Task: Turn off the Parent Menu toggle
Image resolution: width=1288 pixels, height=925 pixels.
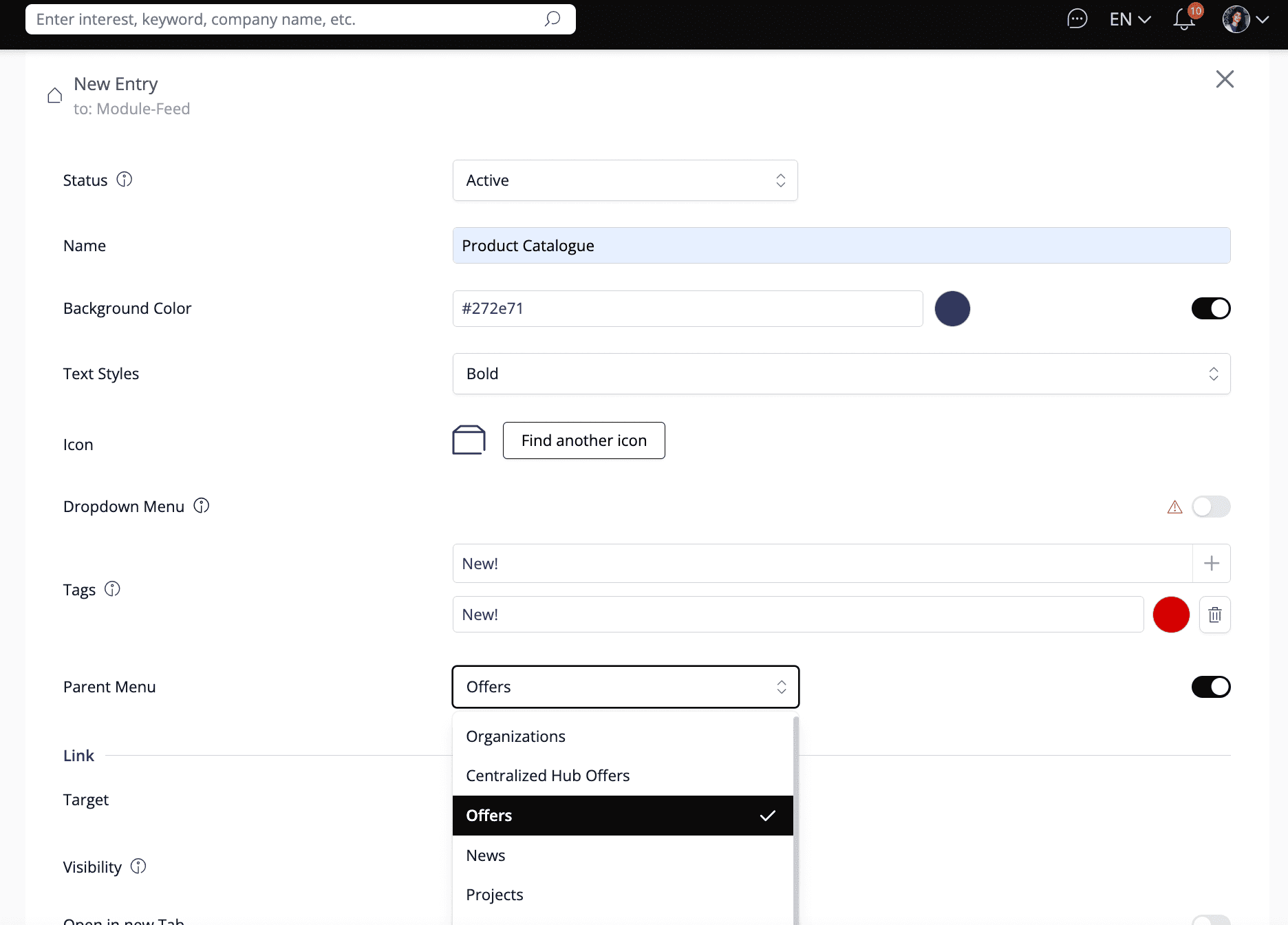Action: point(1210,687)
